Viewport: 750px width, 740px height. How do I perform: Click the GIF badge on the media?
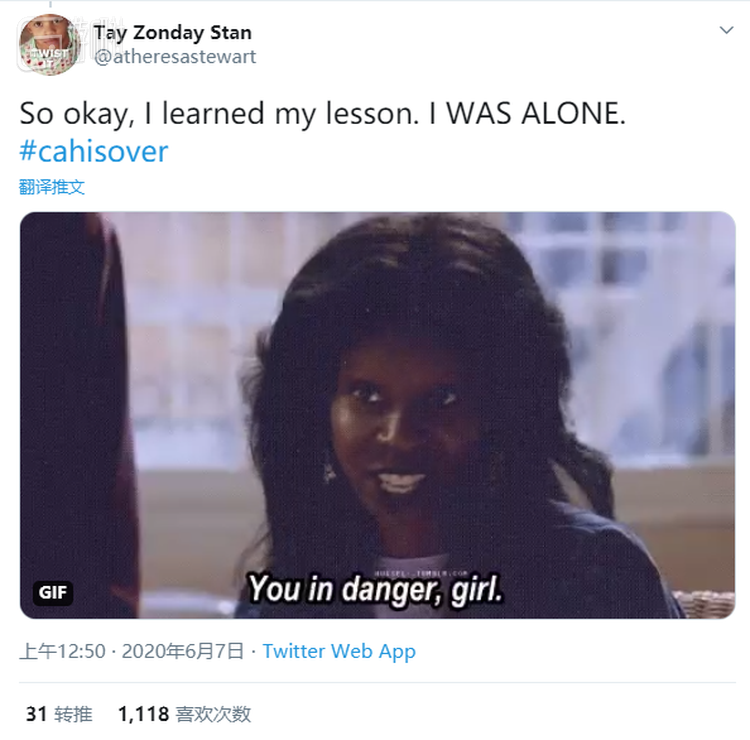53,593
